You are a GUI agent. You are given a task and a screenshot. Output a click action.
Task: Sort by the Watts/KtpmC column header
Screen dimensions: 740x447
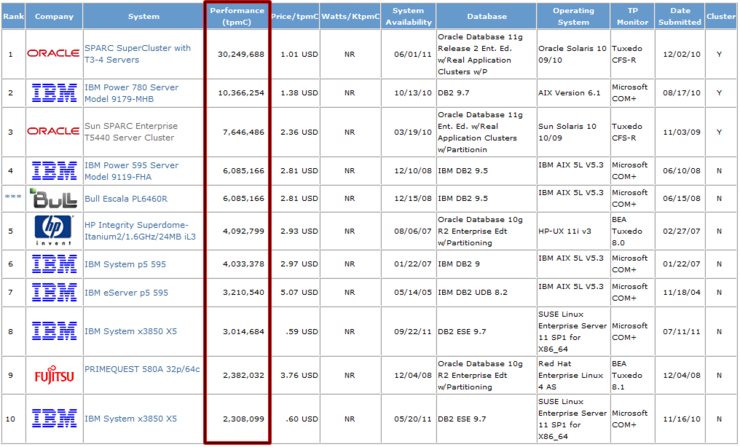(x=350, y=16)
